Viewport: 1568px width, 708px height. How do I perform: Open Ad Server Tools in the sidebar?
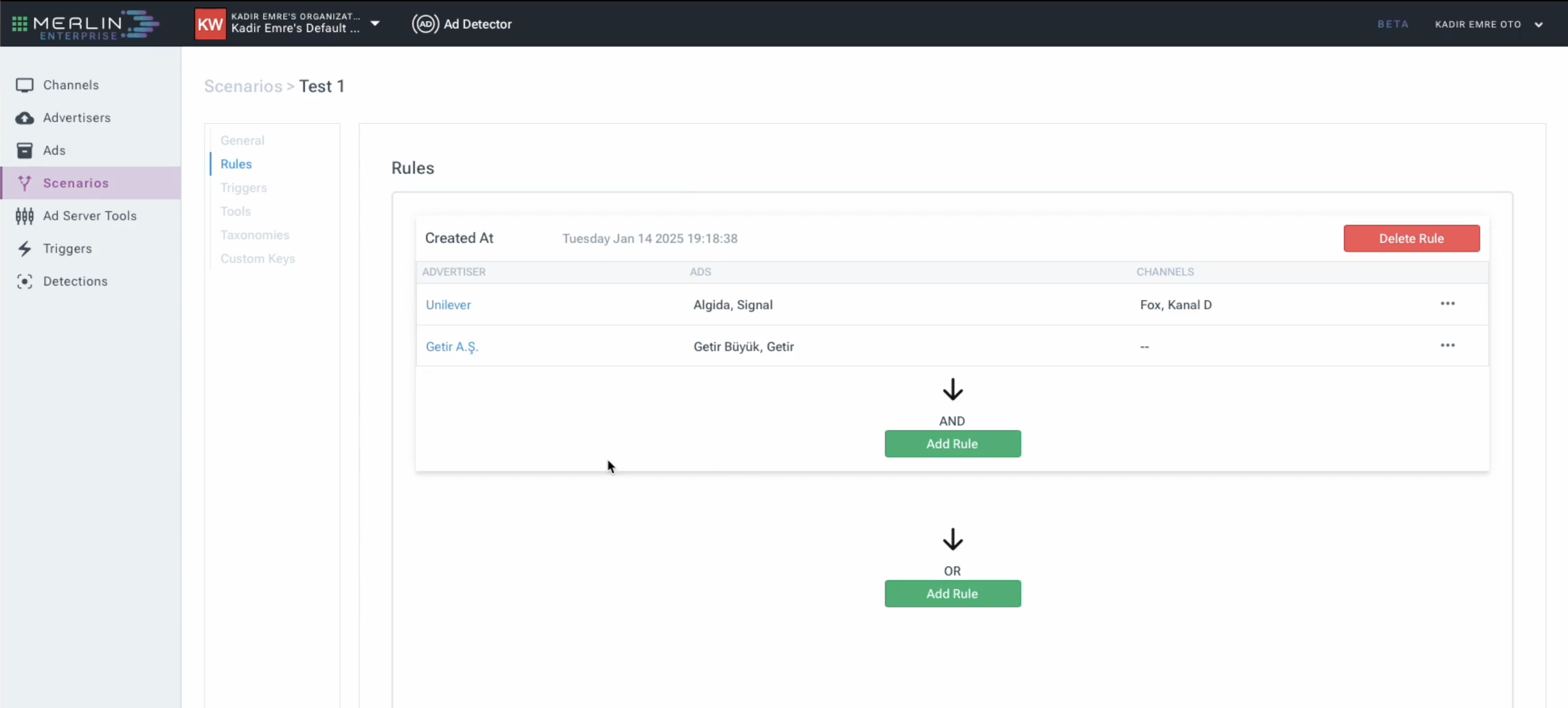90,216
